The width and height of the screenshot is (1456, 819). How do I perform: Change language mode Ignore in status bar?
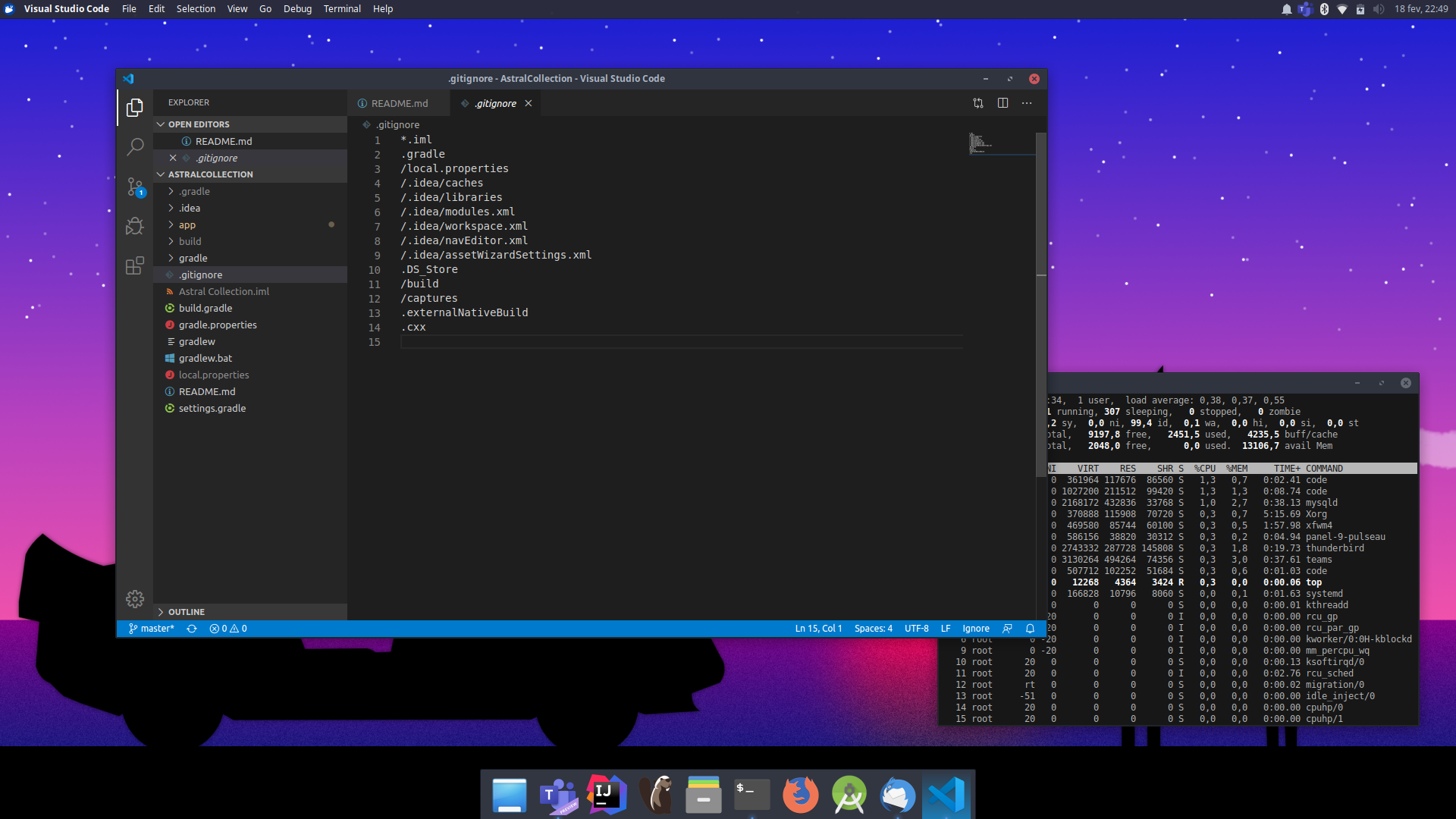pyautogui.click(x=976, y=629)
